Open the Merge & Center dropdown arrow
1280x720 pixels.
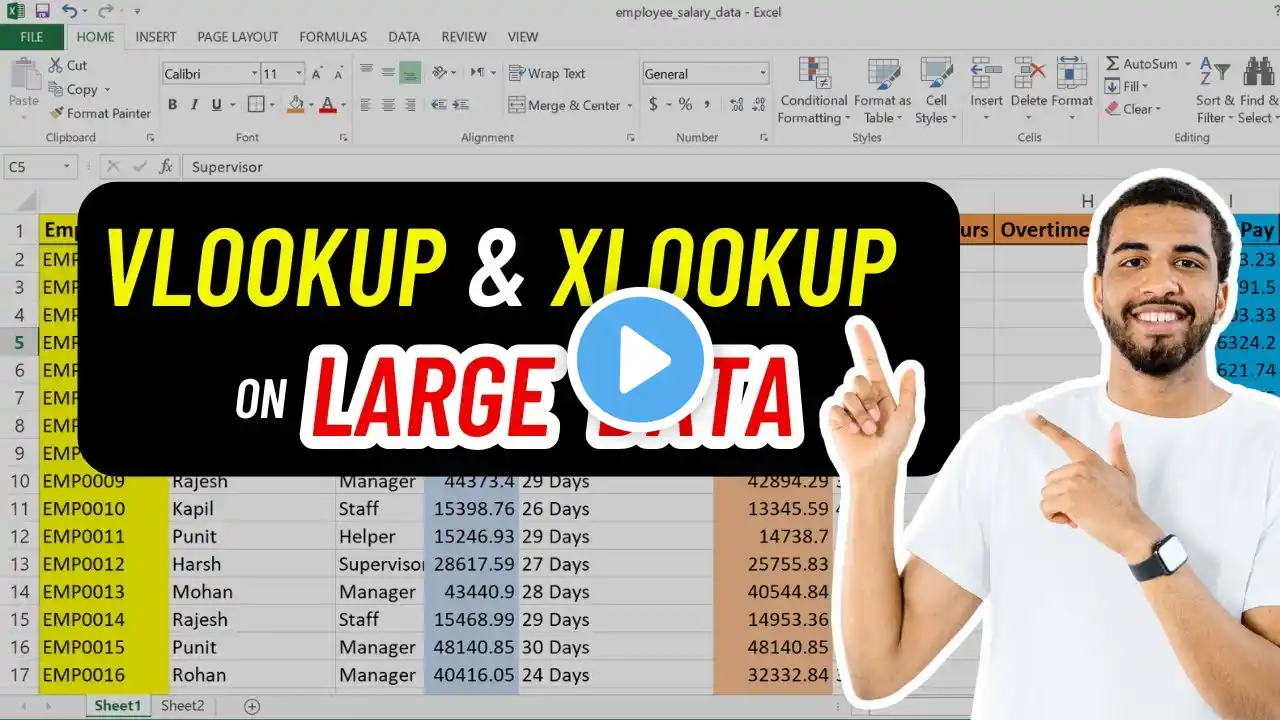(630, 105)
